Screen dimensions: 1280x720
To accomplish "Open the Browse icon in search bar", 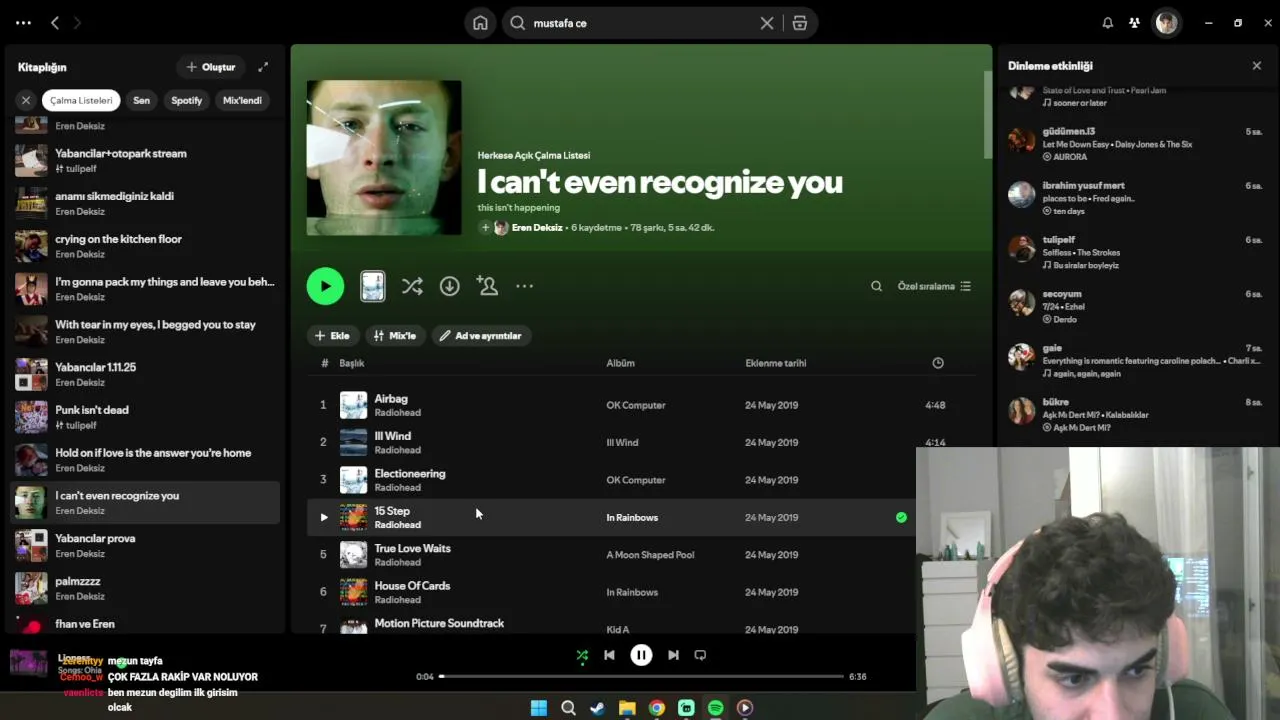I will coord(800,23).
